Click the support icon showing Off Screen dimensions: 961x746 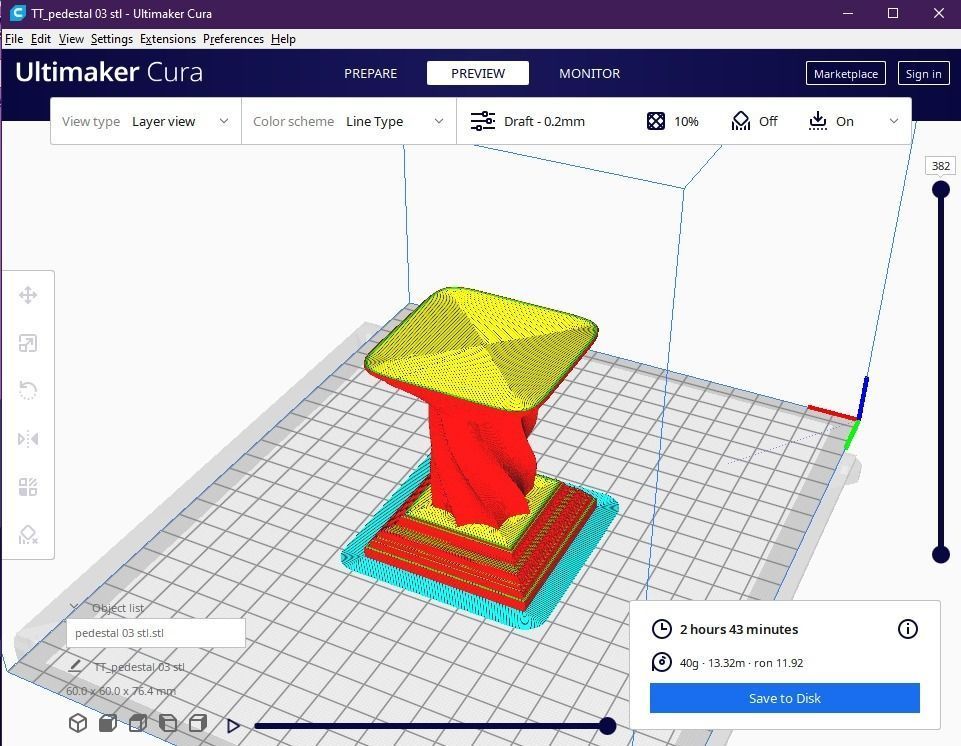point(741,121)
